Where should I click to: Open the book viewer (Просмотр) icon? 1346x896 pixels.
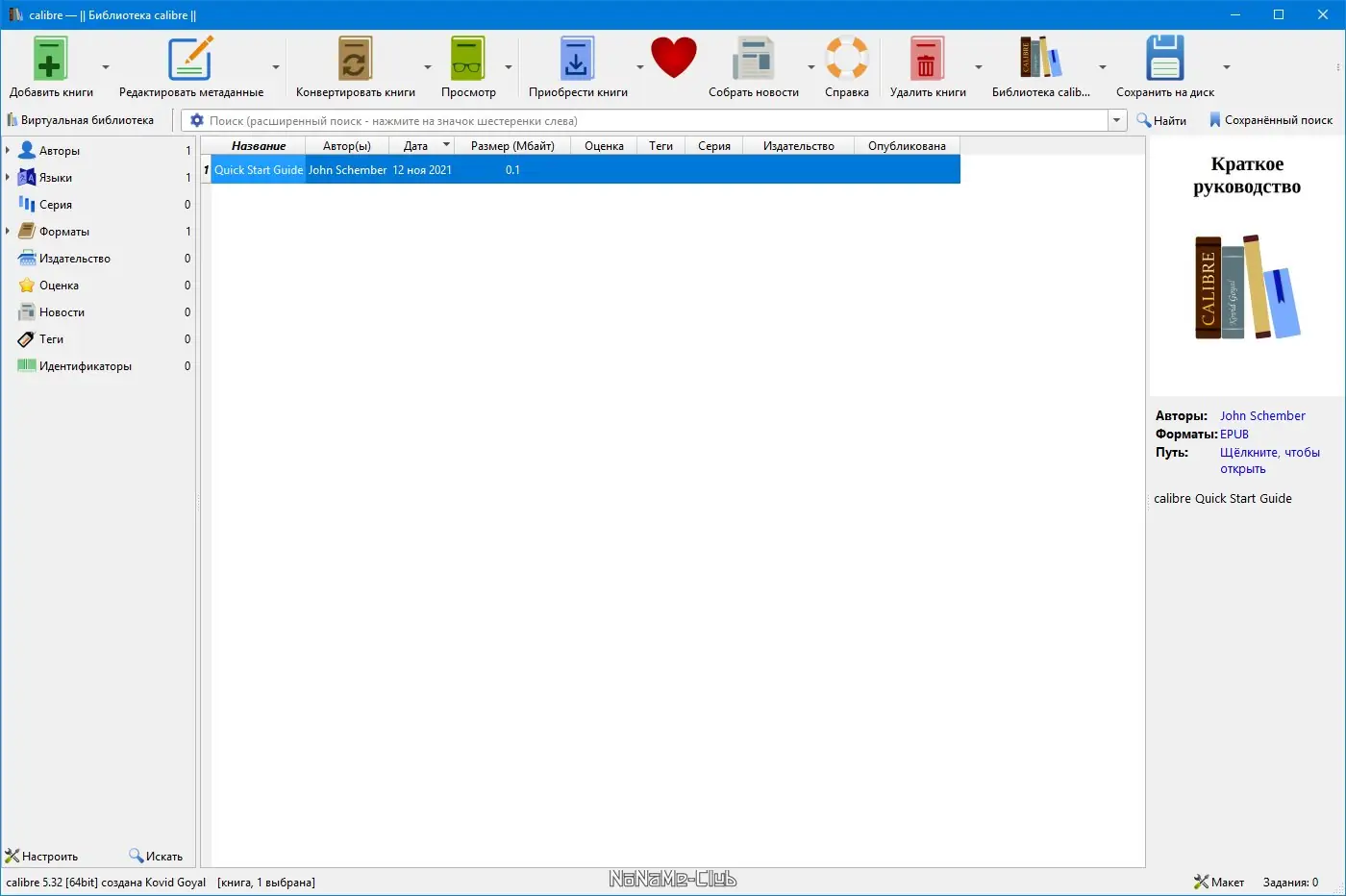[x=468, y=59]
